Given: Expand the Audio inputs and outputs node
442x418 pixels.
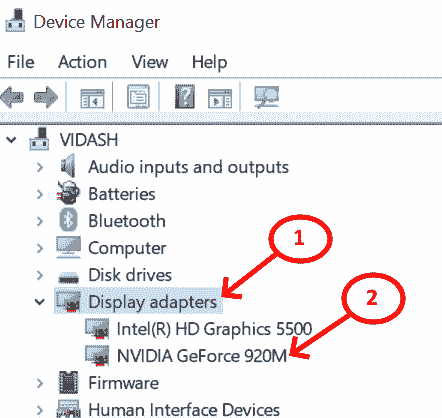Looking at the screenshot, I should pyautogui.click(x=40, y=167).
